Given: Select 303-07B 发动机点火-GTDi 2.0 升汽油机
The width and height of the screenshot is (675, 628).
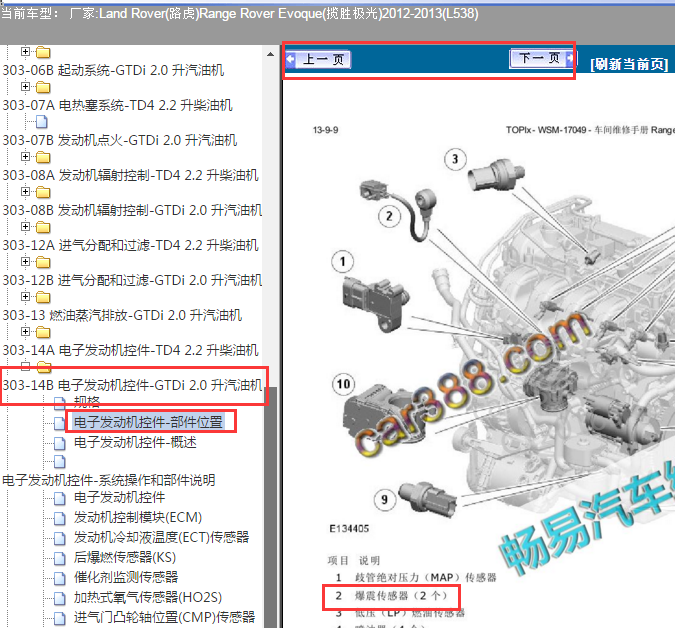Looking at the screenshot, I should (x=120, y=140).
